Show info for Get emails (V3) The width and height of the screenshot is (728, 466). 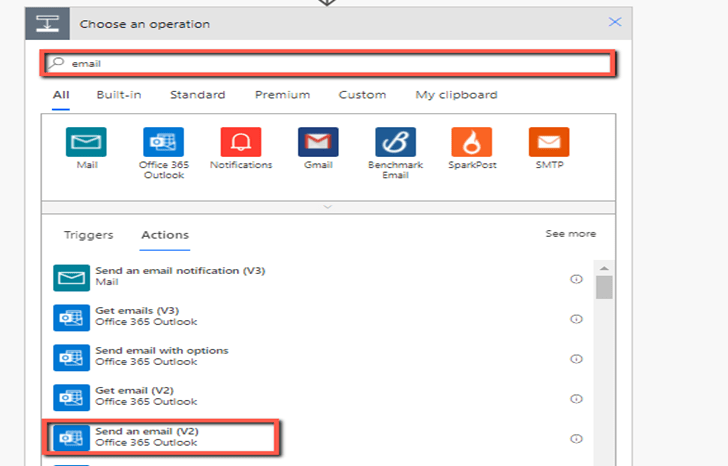pos(576,319)
